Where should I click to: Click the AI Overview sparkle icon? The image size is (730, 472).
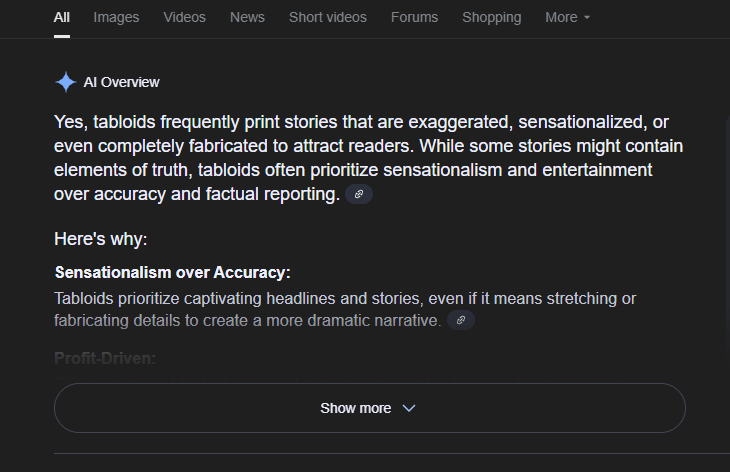66,82
